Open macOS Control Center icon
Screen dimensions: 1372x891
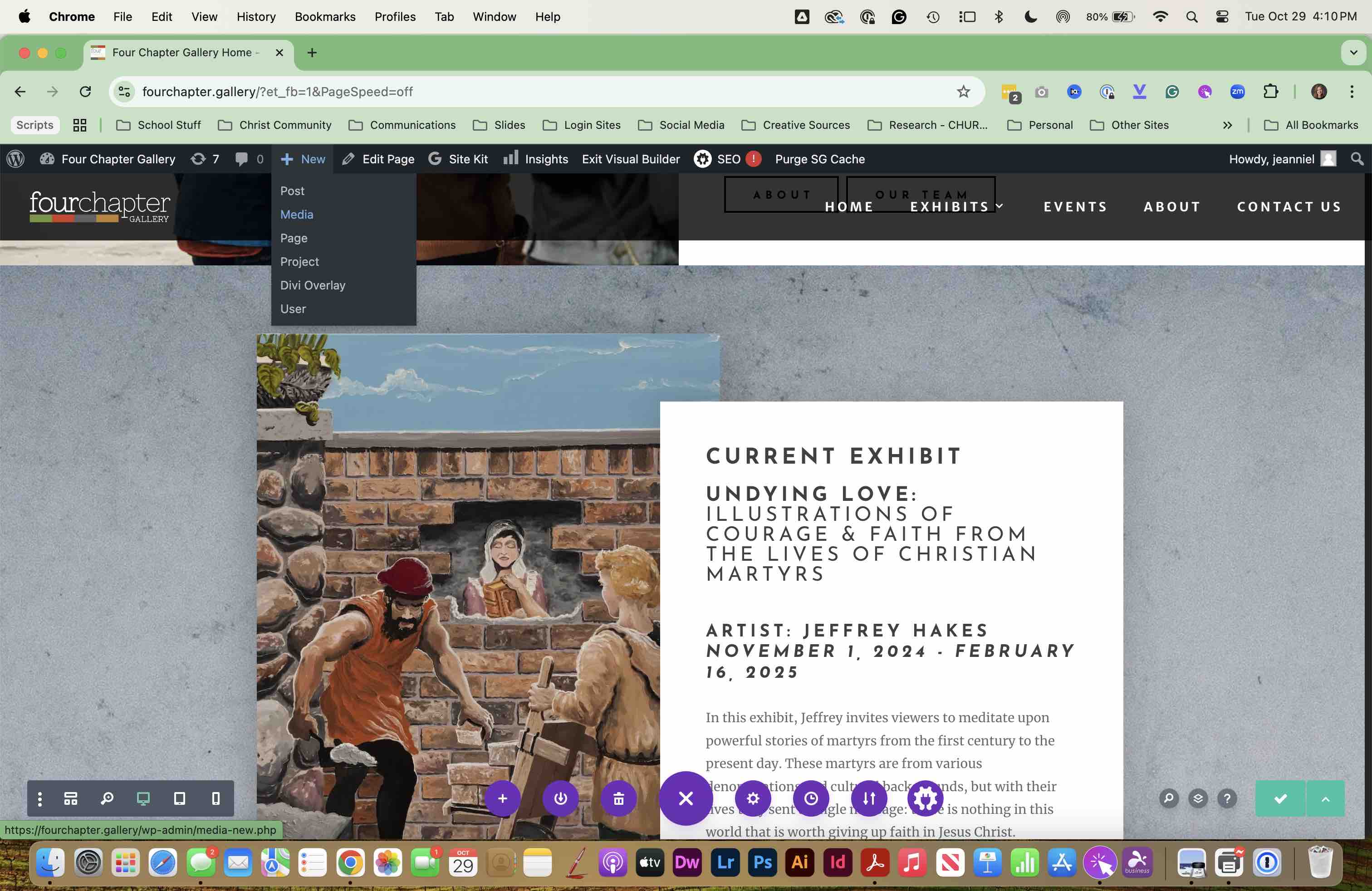pos(1222,17)
